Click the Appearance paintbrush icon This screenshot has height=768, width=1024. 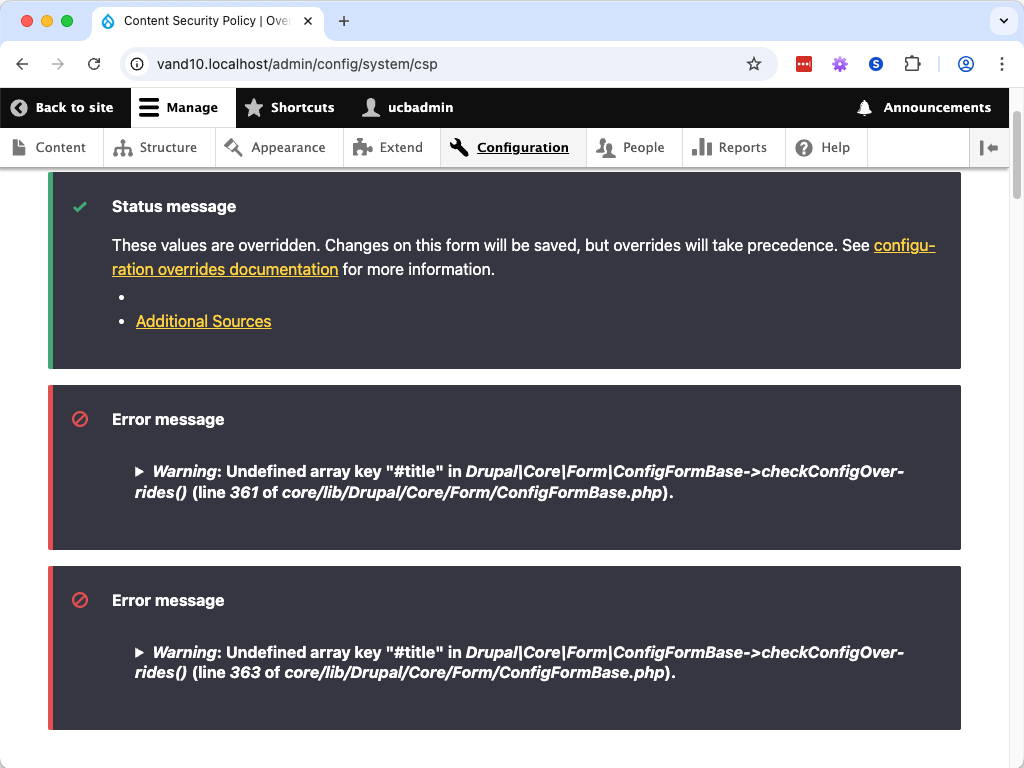click(x=233, y=147)
